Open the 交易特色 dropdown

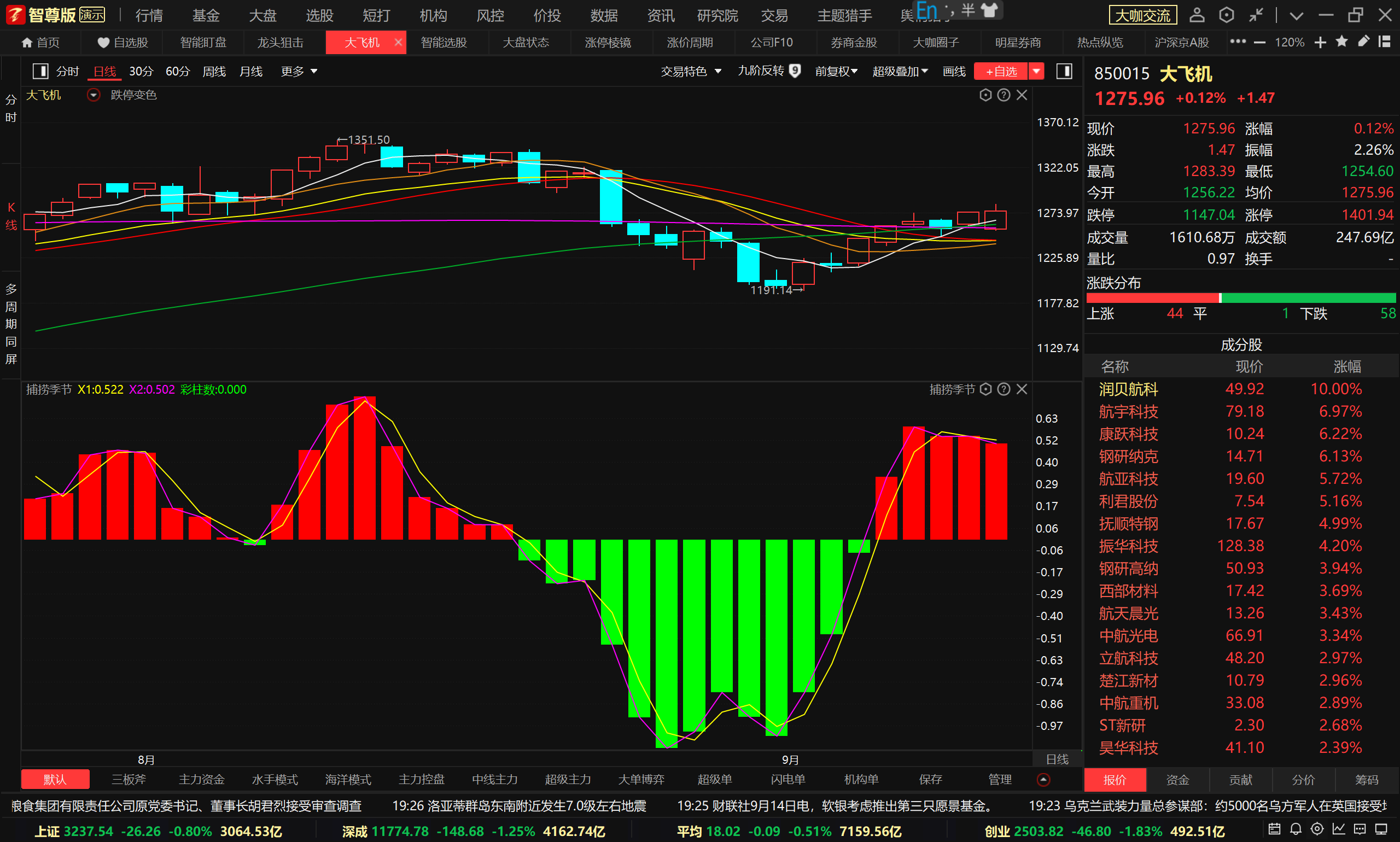click(x=691, y=72)
